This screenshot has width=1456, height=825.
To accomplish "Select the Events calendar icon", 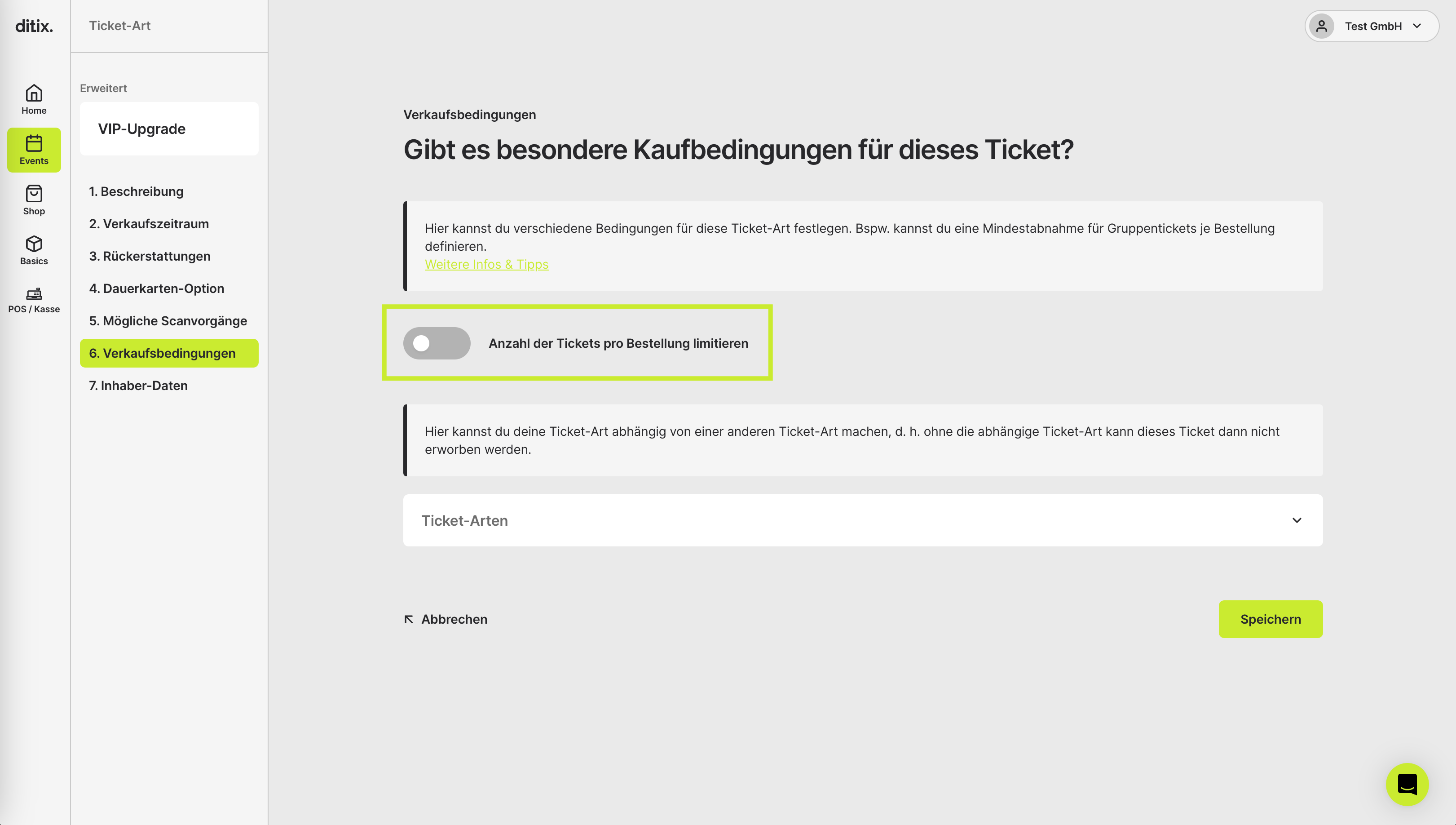I will point(34,143).
